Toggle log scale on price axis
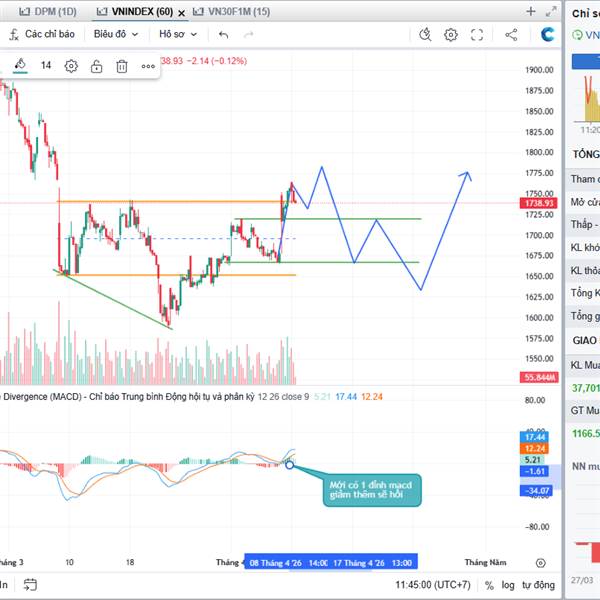The image size is (600, 600). tap(509, 585)
